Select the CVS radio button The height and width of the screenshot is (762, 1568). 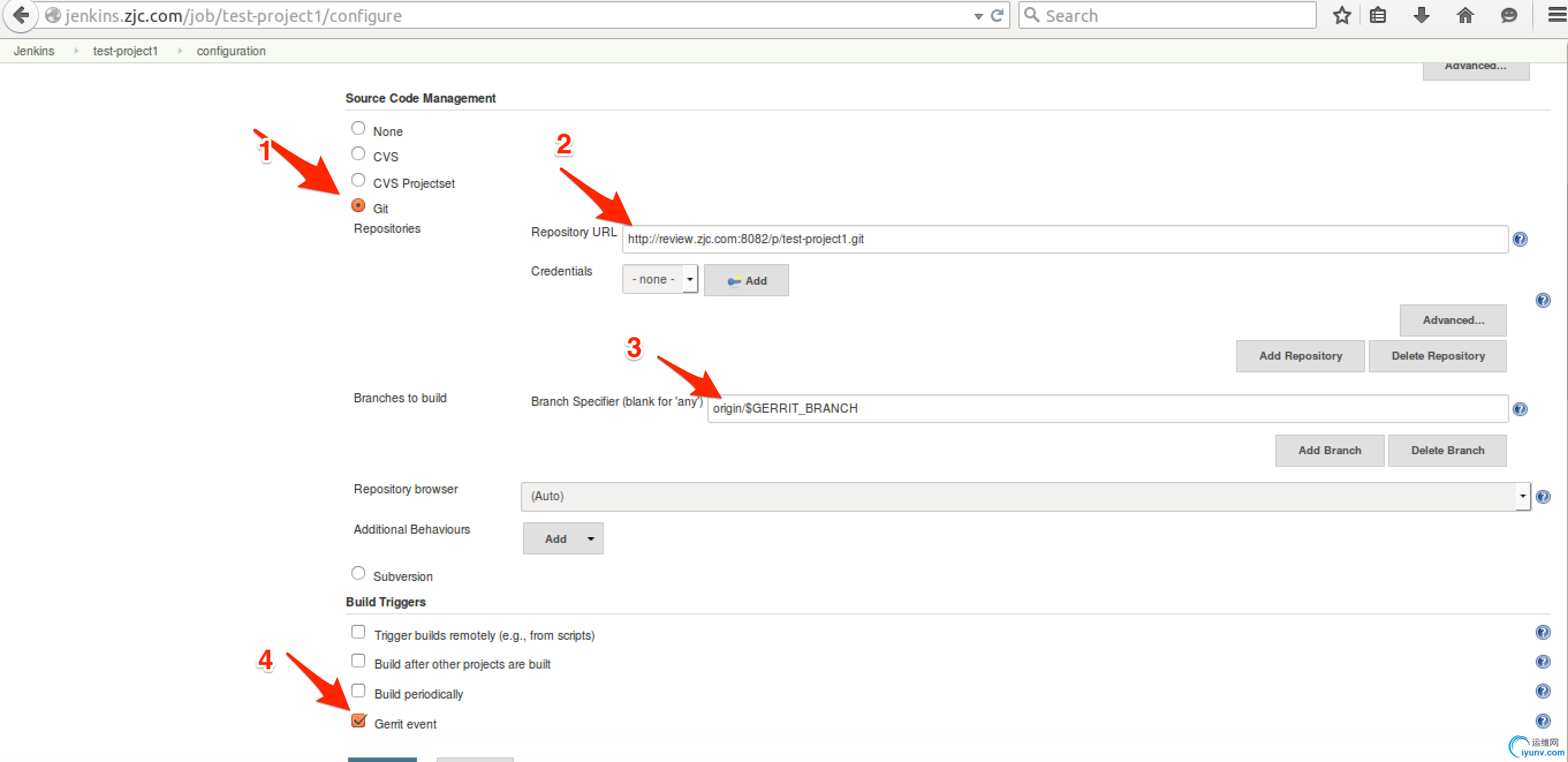358,153
